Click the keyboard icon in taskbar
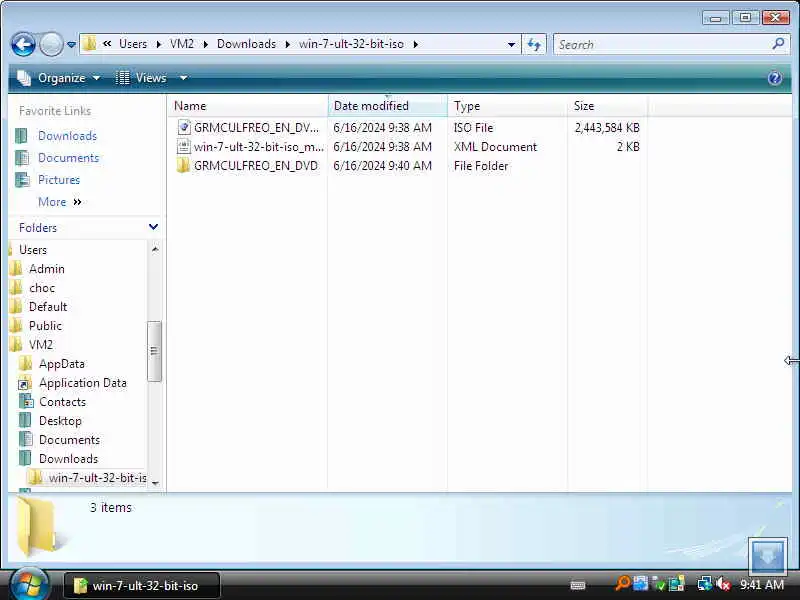The width and height of the screenshot is (800, 600). pyautogui.click(x=578, y=585)
